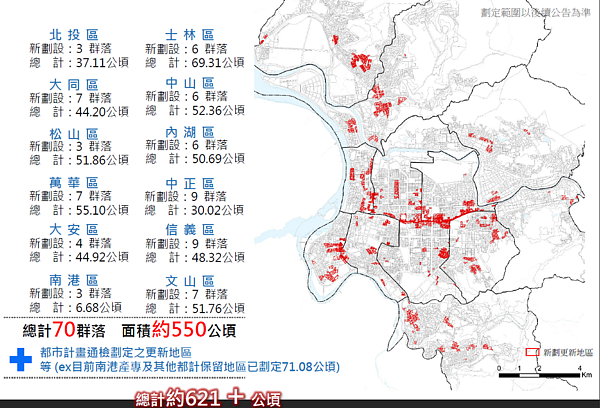Image resolution: width=600 pixels, height=408 pixels.
Task: Click the 48.32公頃 total value
Action: (x=218, y=258)
